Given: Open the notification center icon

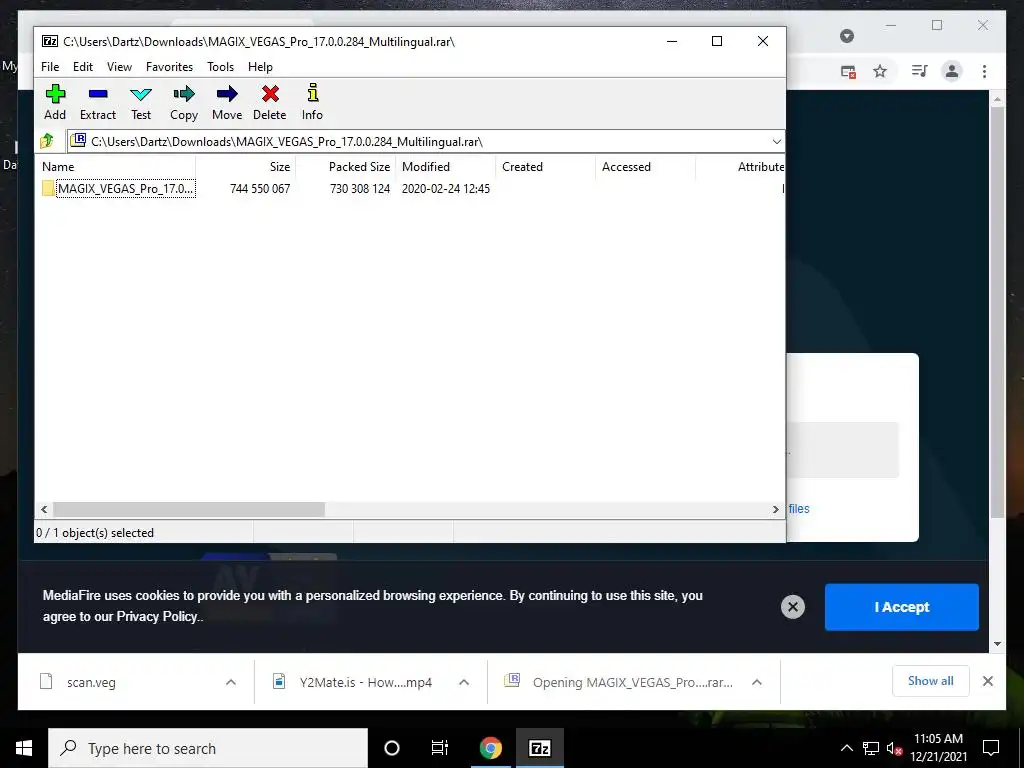Looking at the screenshot, I should coord(991,747).
